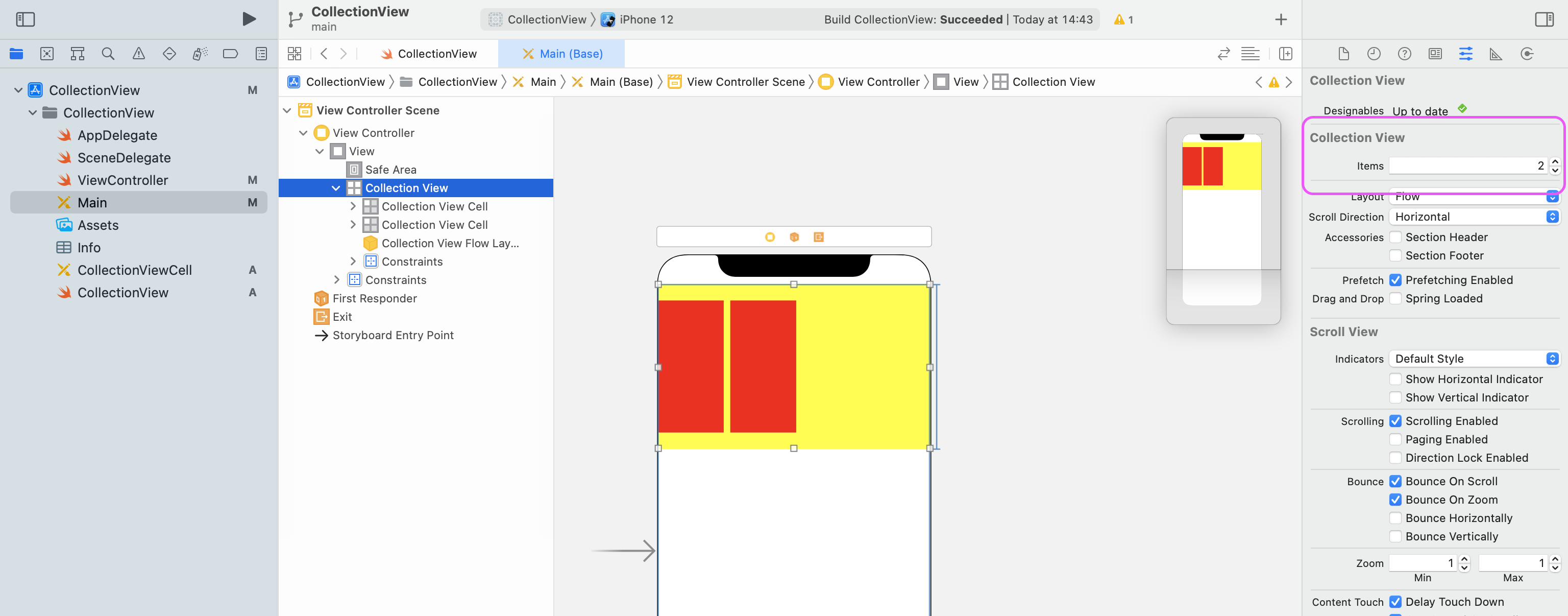
Task: Open the Scroll Direction dropdown
Action: (1474, 217)
